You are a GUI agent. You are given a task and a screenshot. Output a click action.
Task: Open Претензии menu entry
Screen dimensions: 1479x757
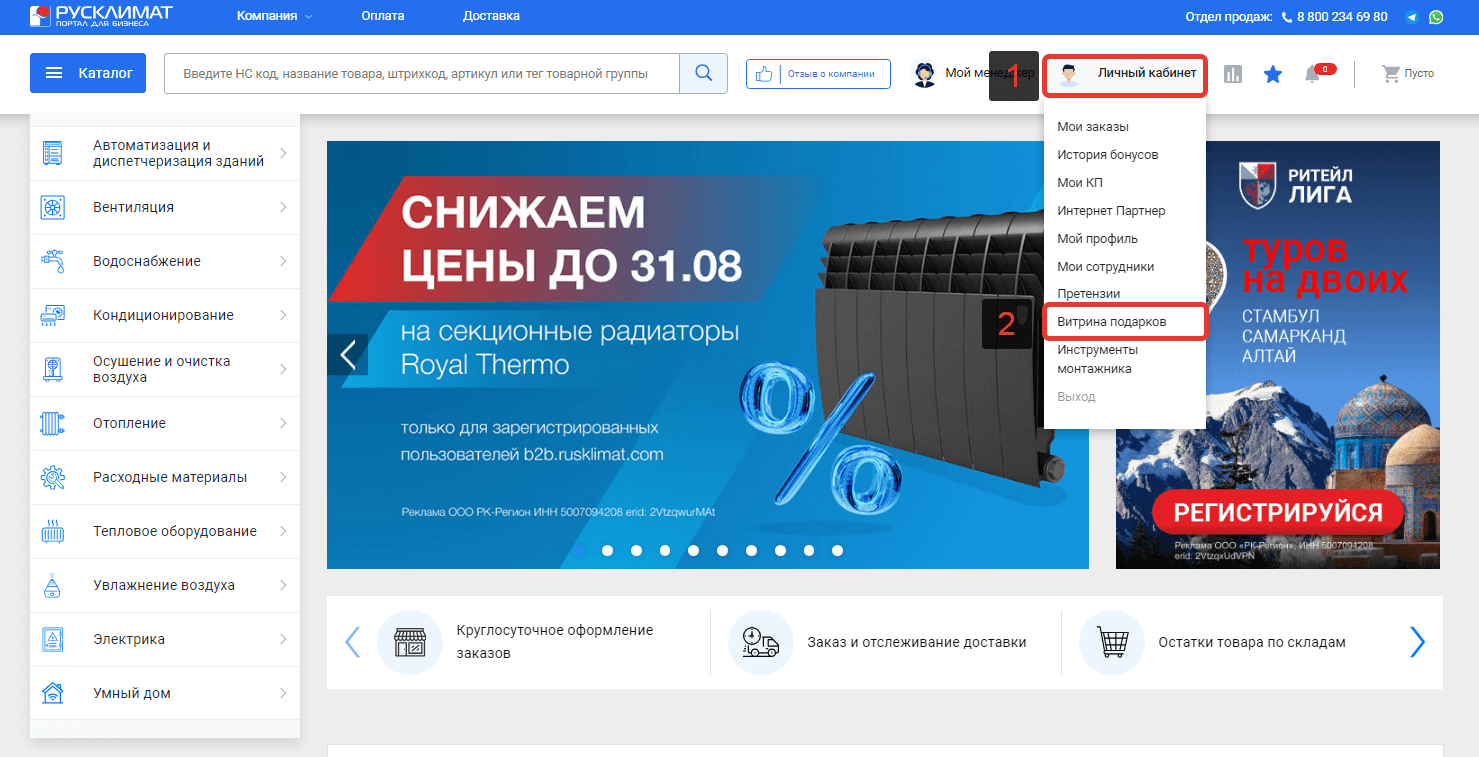pyautogui.click(x=1089, y=294)
